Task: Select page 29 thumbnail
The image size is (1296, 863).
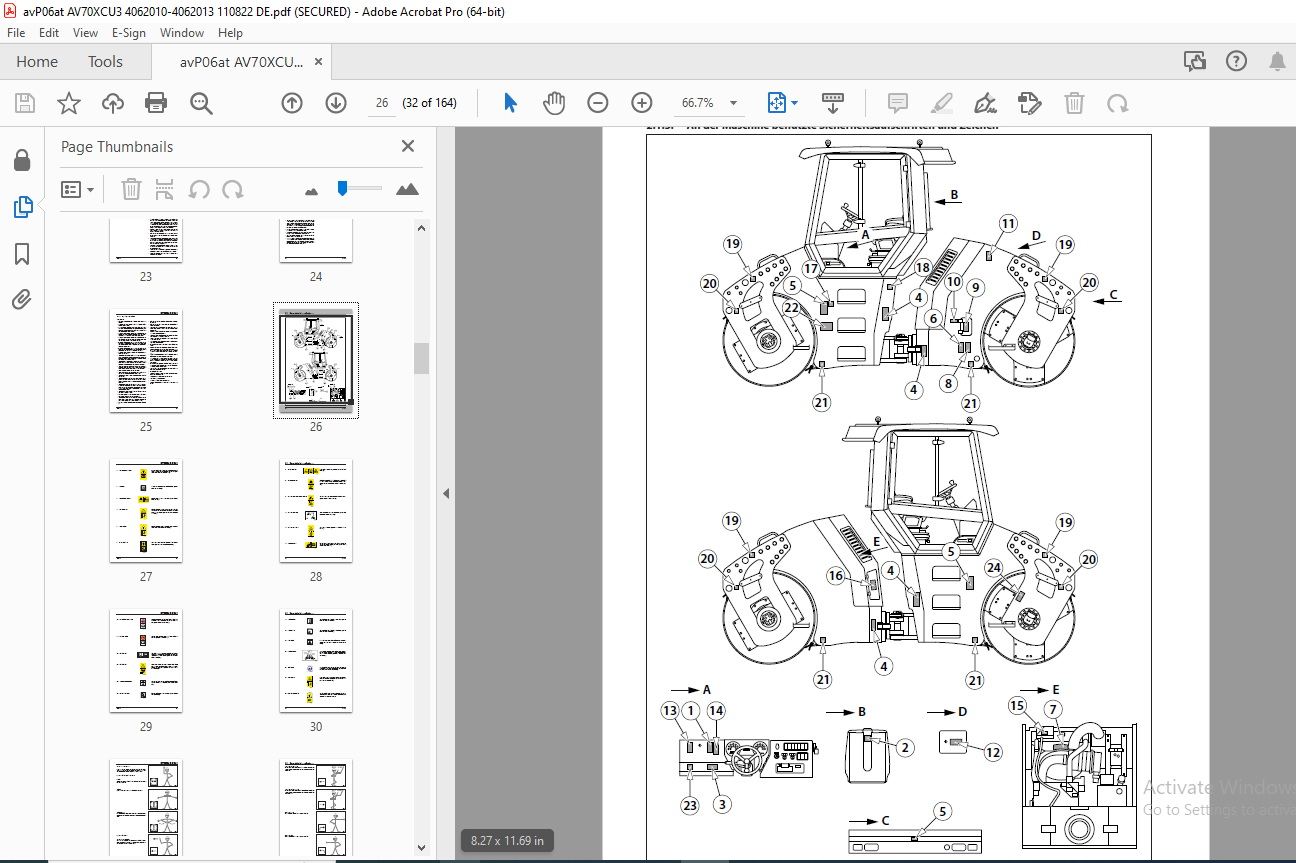Action: pyautogui.click(x=146, y=661)
